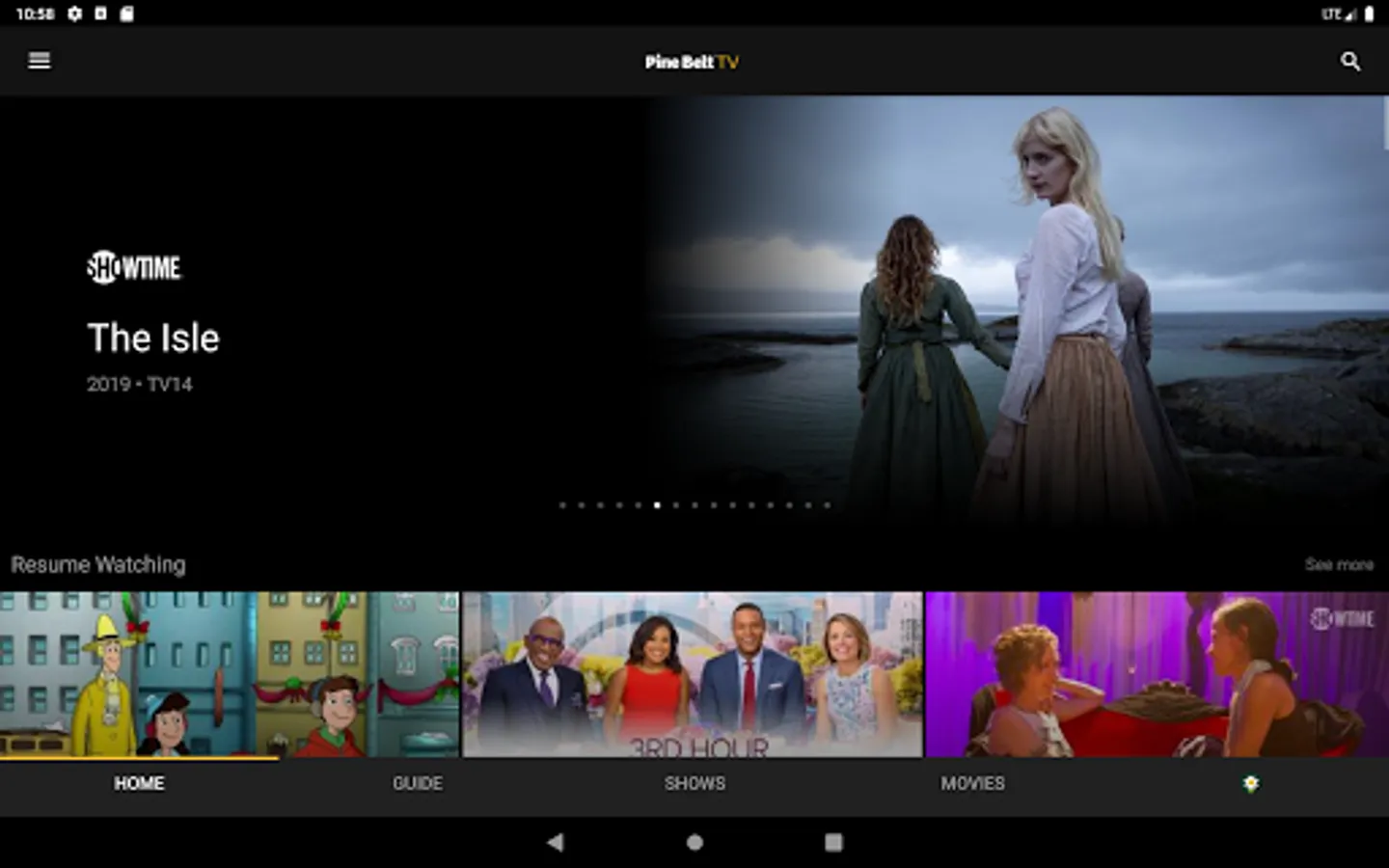Tap the SD card icon in status bar
The width and height of the screenshot is (1389, 868).
(x=126, y=14)
